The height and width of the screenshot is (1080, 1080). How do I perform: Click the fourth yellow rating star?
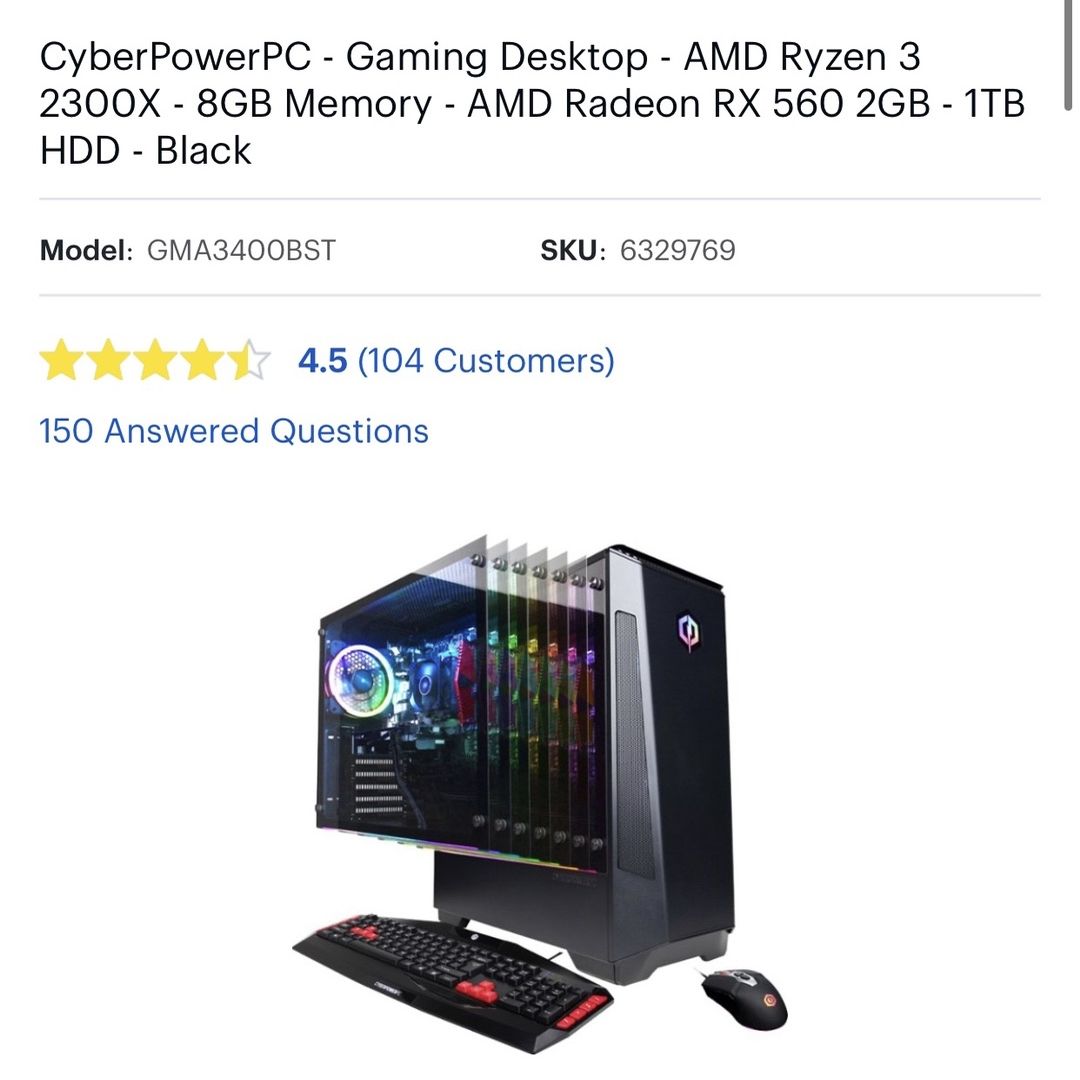202,360
